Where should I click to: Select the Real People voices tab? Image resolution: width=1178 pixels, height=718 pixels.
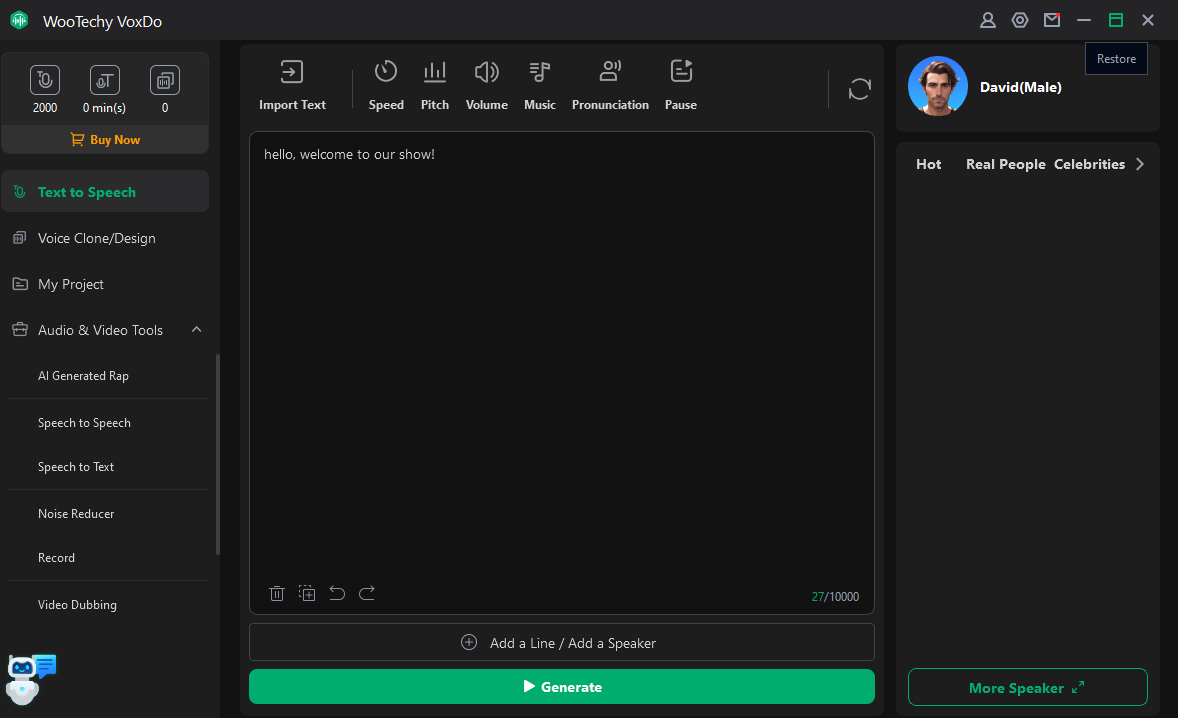coord(1005,164)
